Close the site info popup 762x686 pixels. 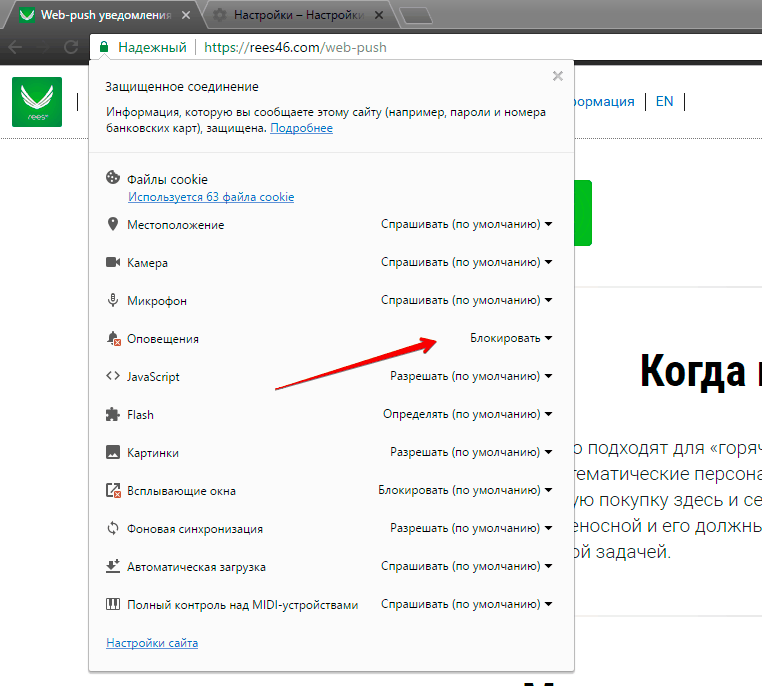pos(558,76)
